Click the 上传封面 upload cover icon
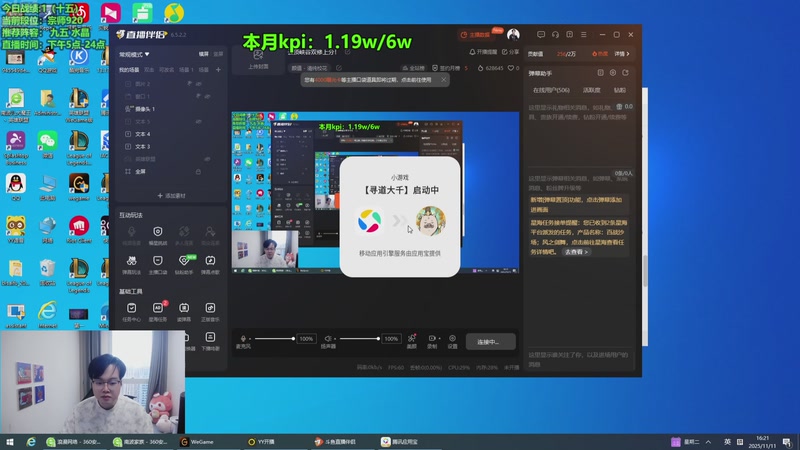This screenshot has width=800, height=450. pyautogui.click(x=258, y=55)
